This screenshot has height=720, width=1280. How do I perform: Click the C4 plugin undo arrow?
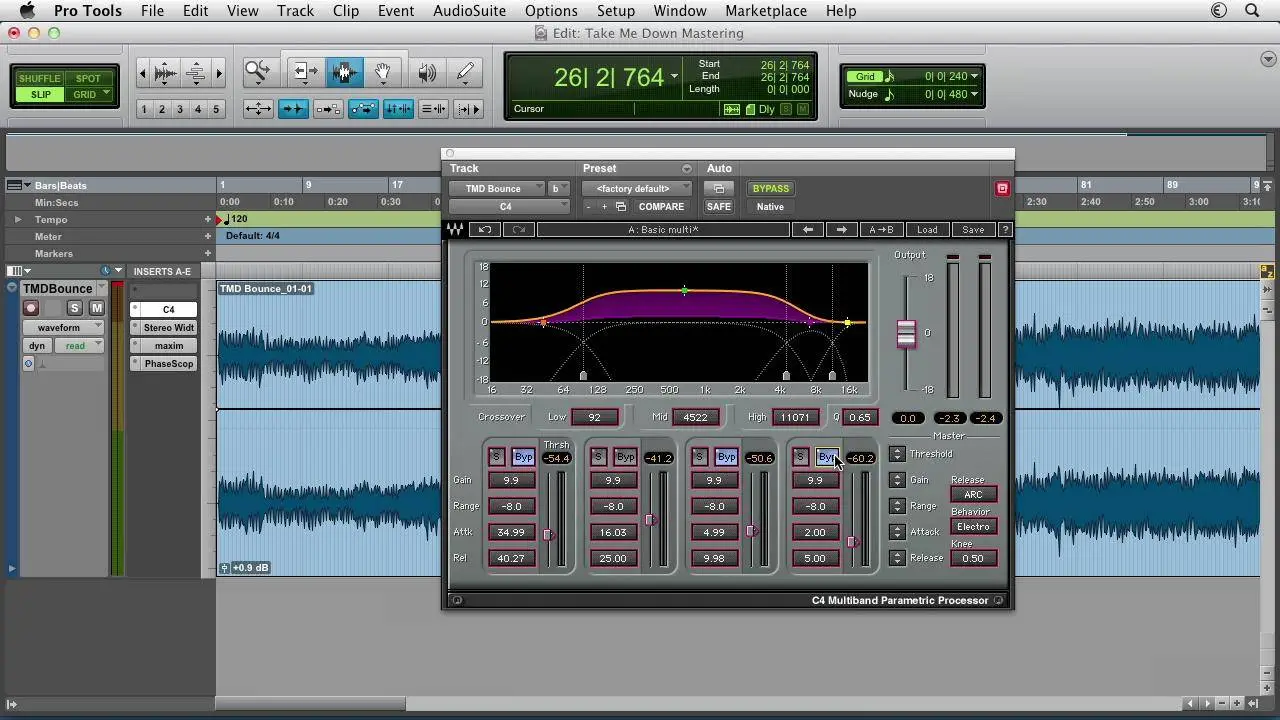485,230
